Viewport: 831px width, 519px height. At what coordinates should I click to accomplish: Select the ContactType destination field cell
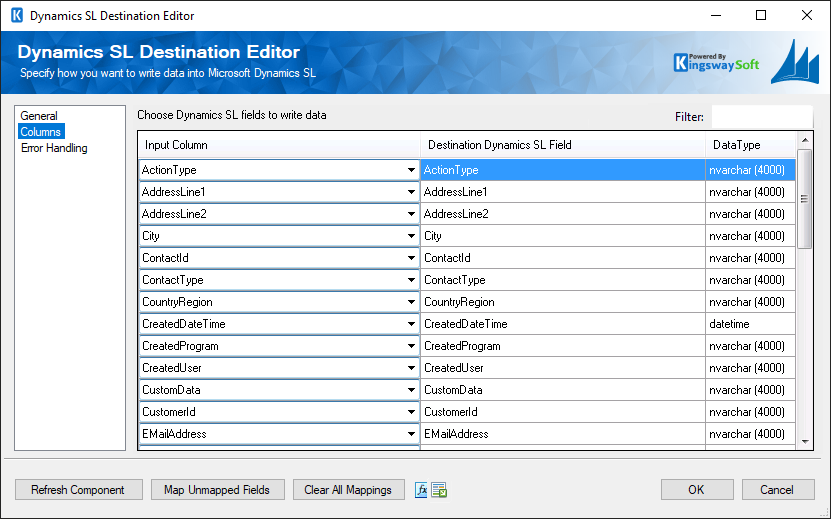pos(563,280)
